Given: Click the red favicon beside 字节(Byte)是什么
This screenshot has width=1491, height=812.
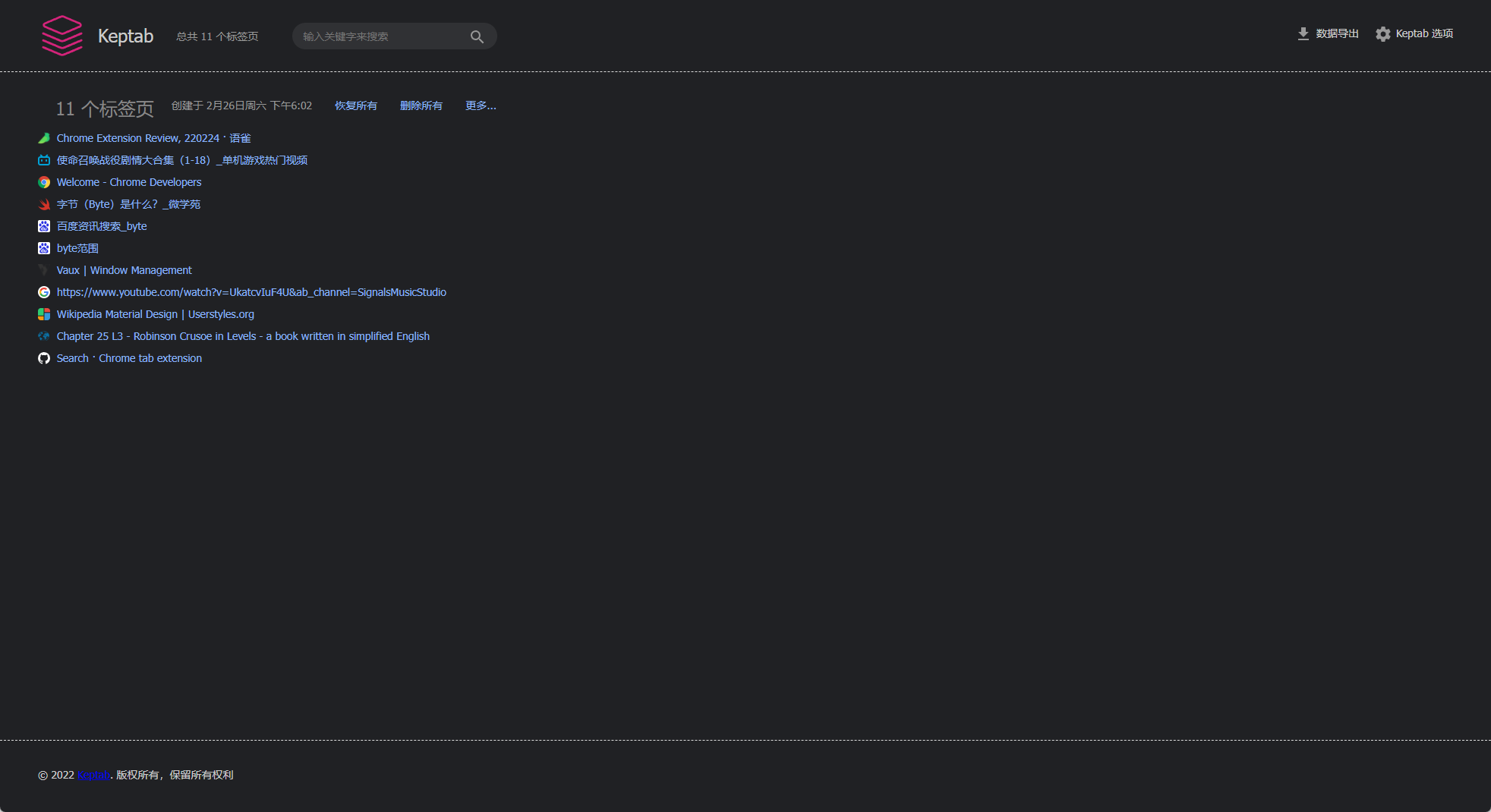Looking at the screenshot, I should 44,204.
